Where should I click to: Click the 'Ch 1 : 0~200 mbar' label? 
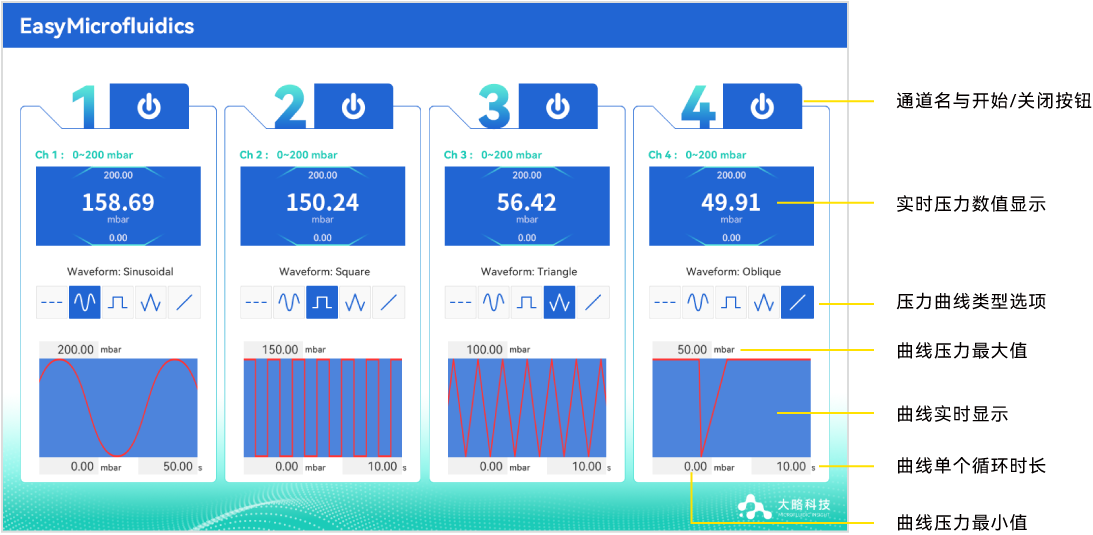point(84,155)
